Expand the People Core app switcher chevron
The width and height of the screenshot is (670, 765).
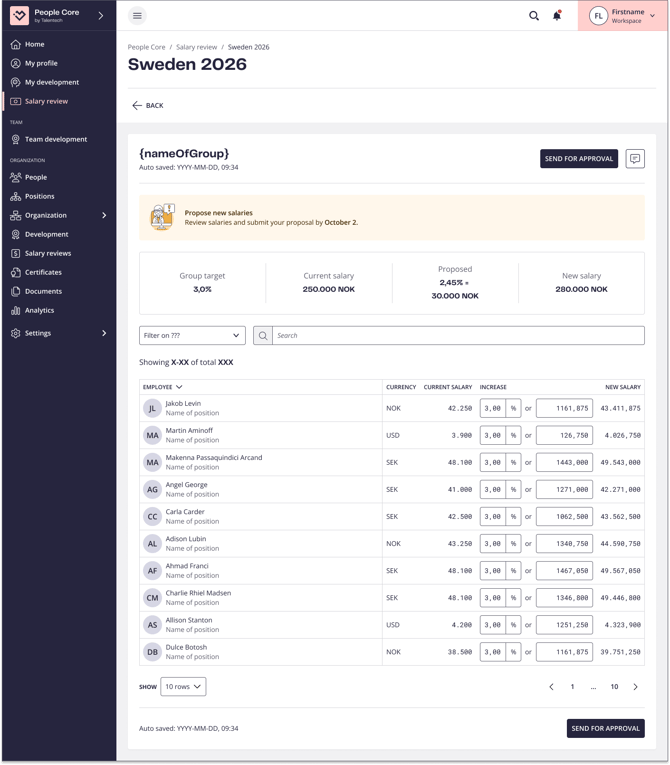coord(101,16)
